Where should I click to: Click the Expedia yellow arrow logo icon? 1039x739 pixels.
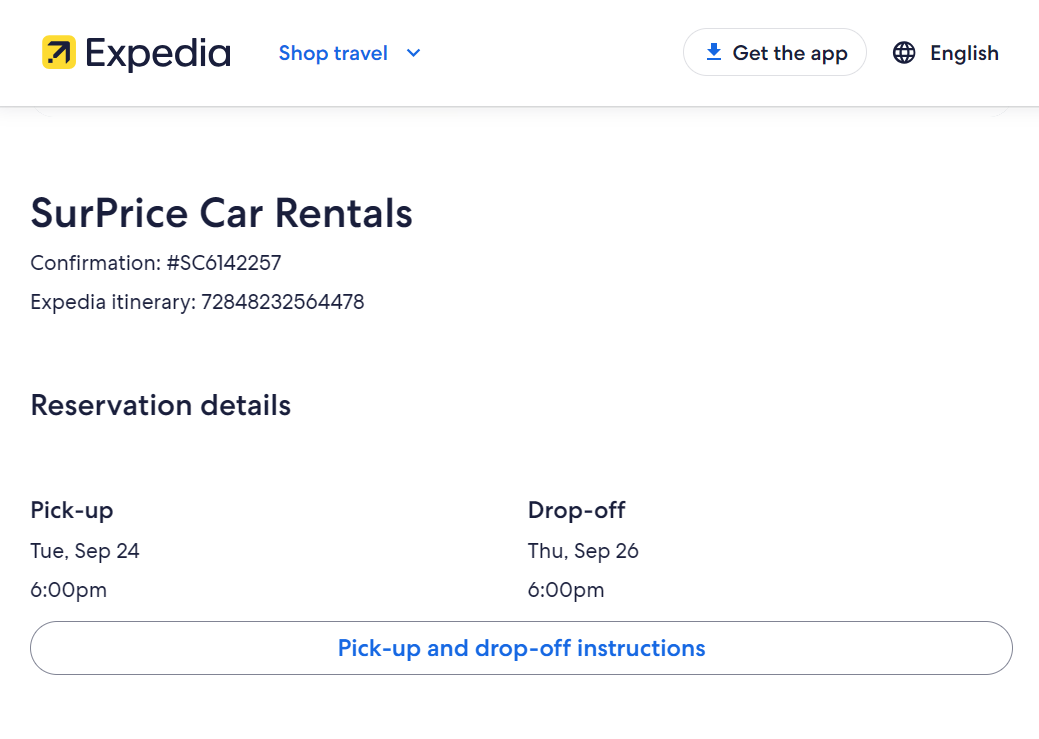pyautogui.click(x=59, y=53)
